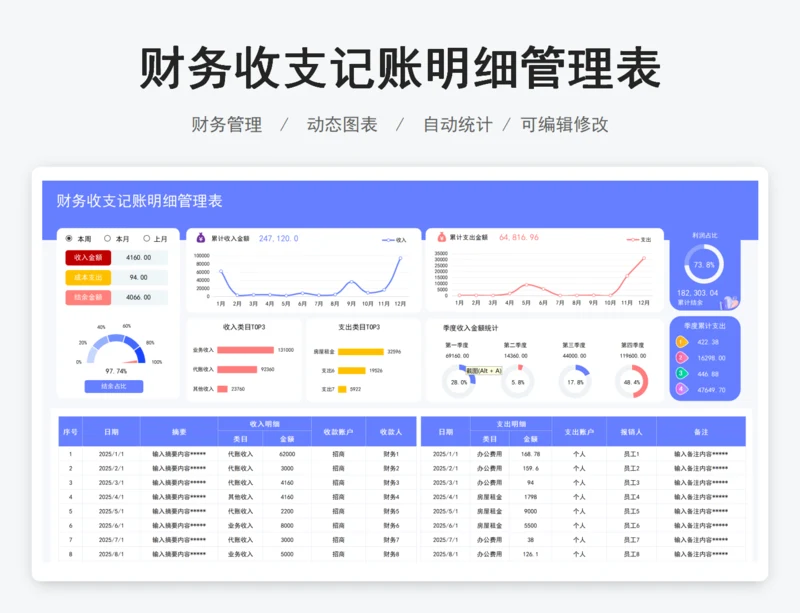
Task: Click the 支出类目TOP3 chart title
Action: (x=359, y=327)
